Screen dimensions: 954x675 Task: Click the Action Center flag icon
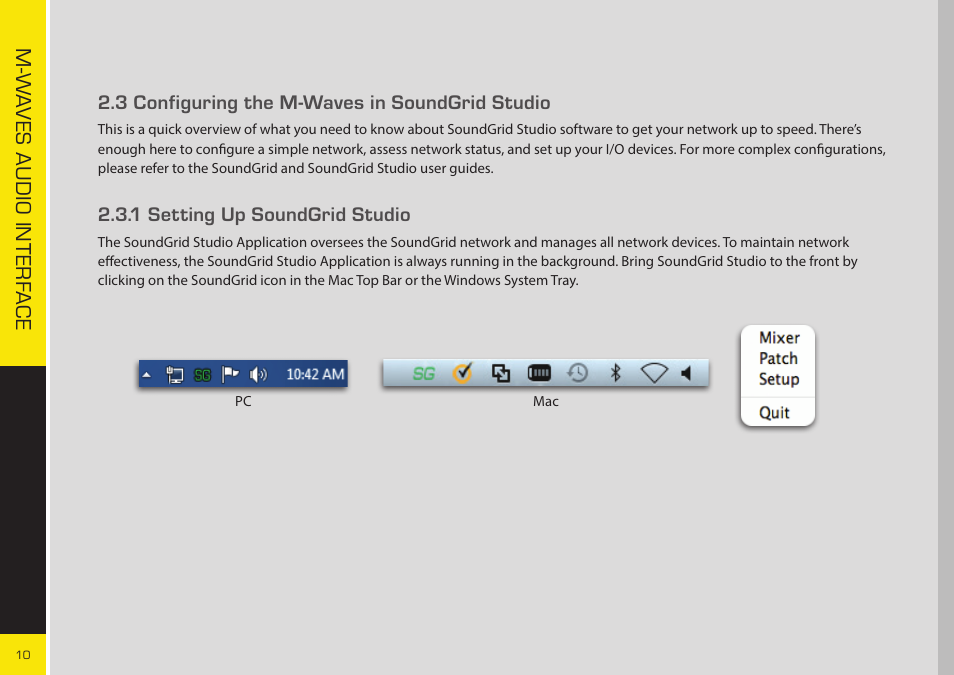(230, 374)
